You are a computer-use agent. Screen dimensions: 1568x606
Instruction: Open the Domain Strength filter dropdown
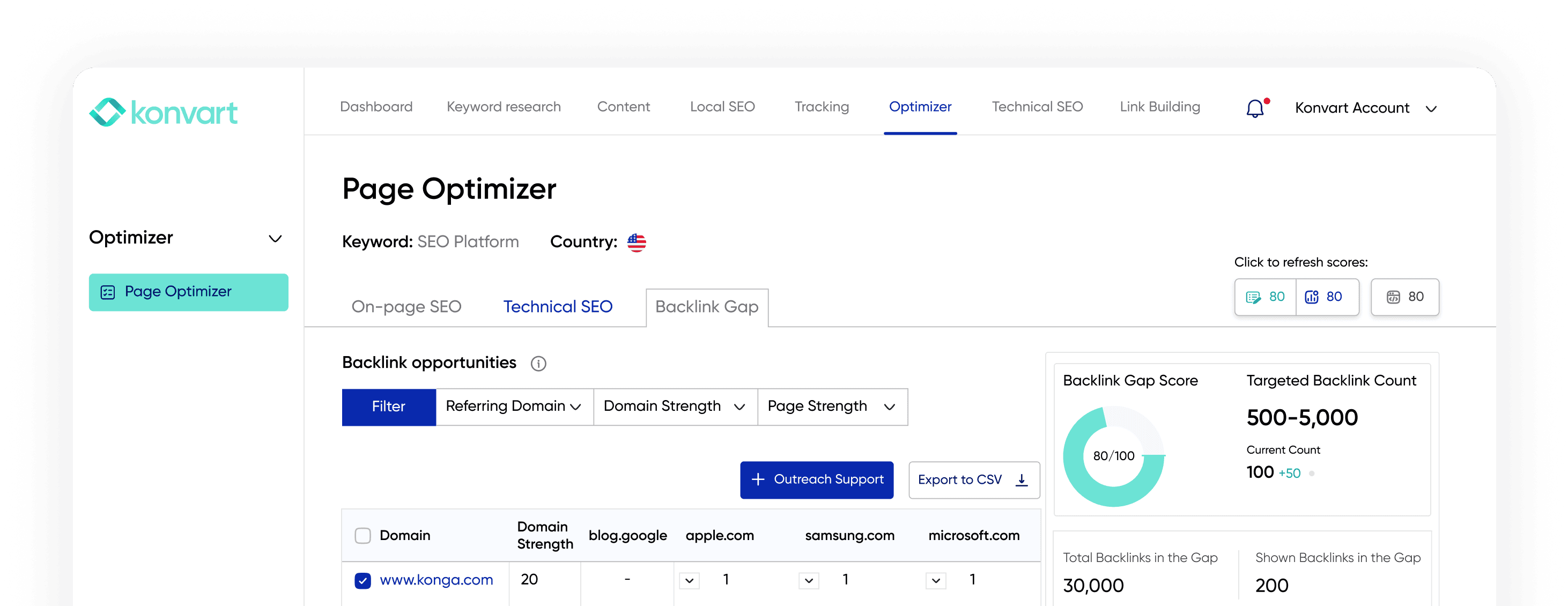click(x=675, y=407)
